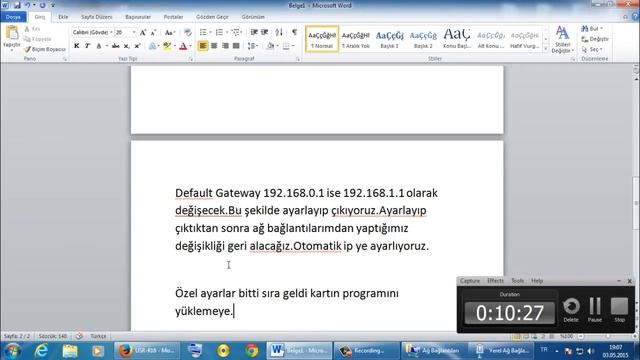Open Dosya (File) tab
Screen dimensions: 640x360
(x=13, y=17)
